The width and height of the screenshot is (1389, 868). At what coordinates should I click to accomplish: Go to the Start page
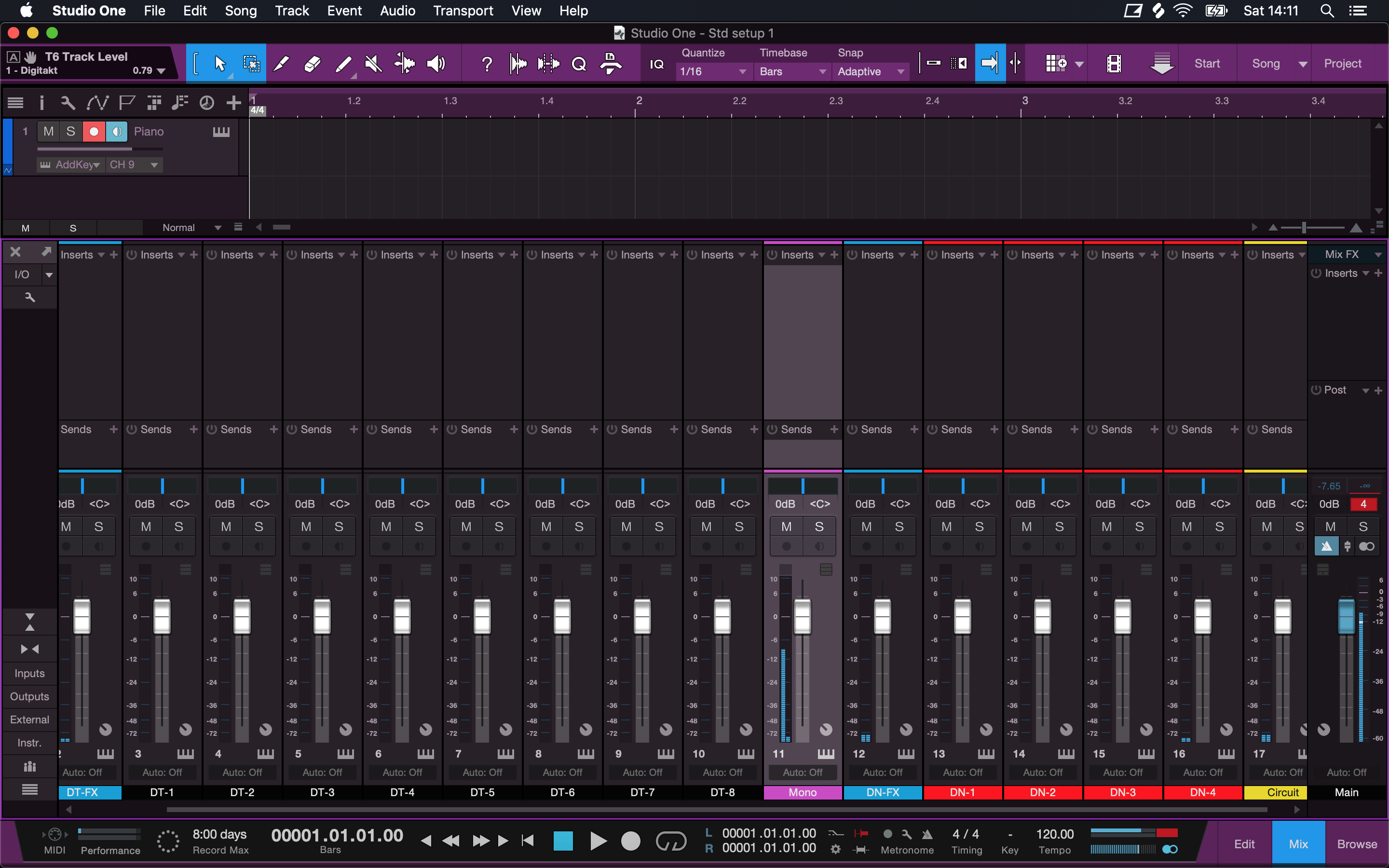[x=1207, y=64]
